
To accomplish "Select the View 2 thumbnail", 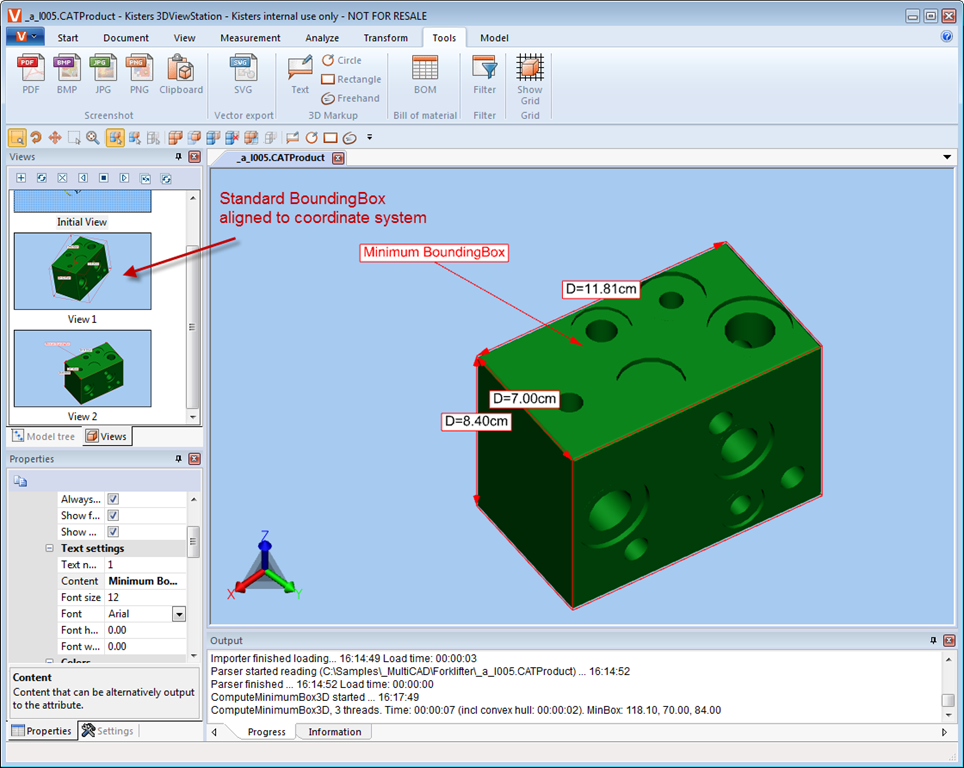I will point(82,368).
